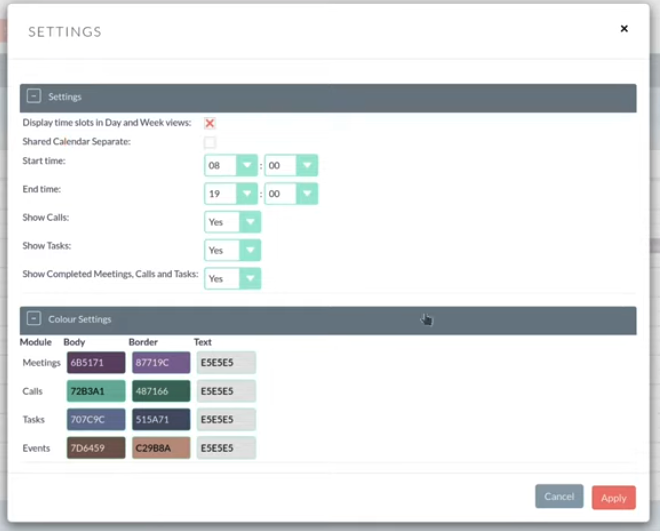Edit Tasks text colour E5E5E5
Image resolution: width=660 pixels, height=531 pixels.
click(226, 419)
